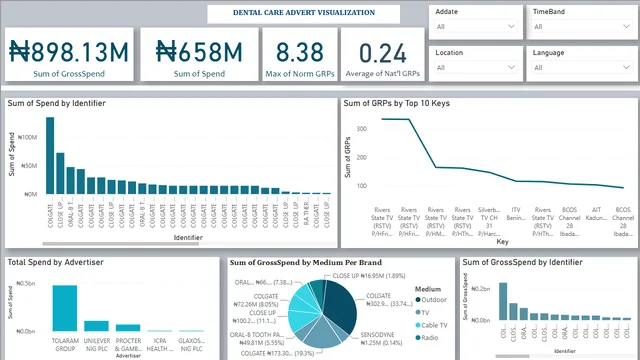Click the ORAL-B TOOTH PA... ₦49.81M label
Viewport: 640px width, 360px height.
click(256, 339)
